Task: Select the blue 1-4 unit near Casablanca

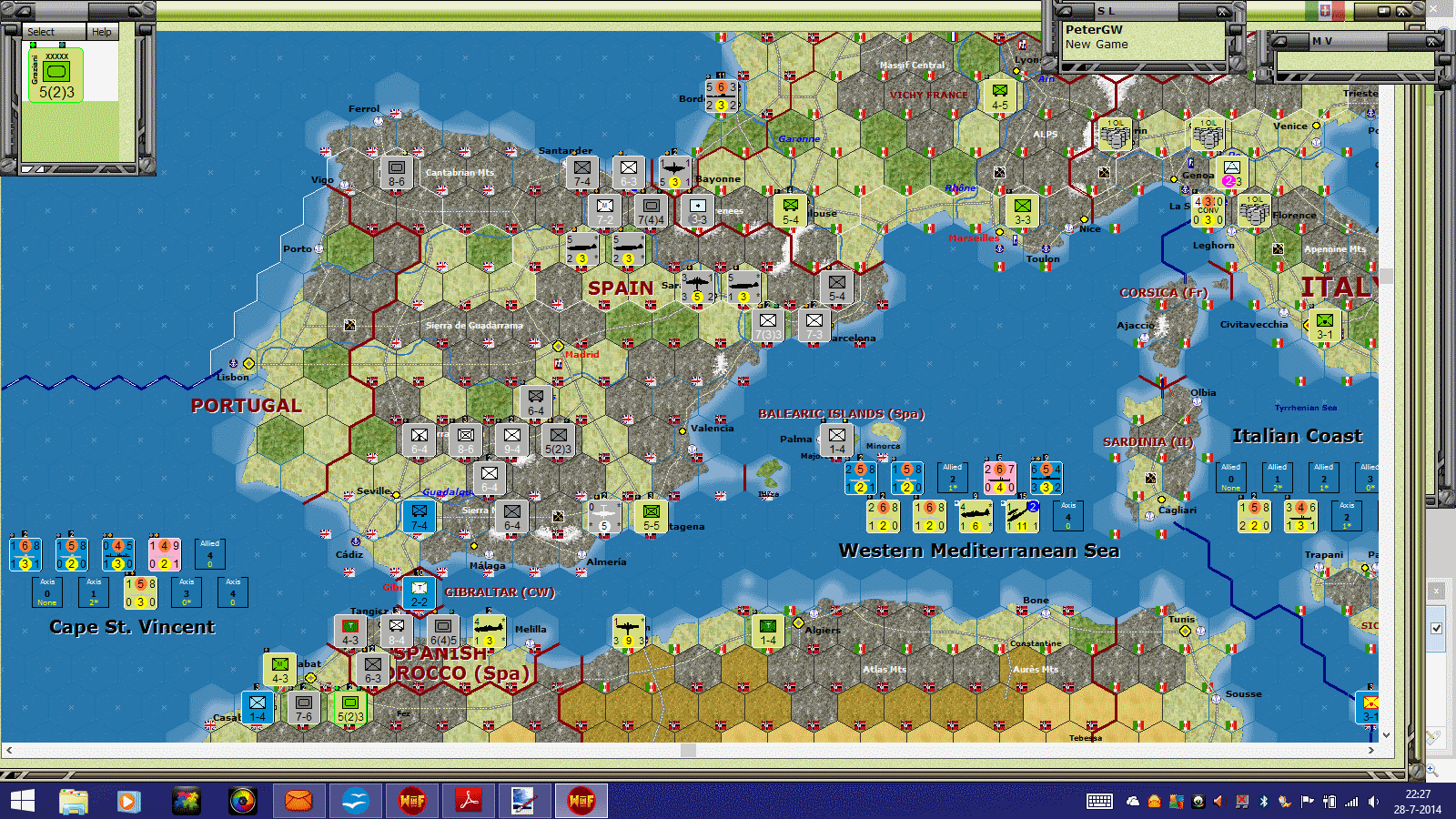Action: coord(258,707)
